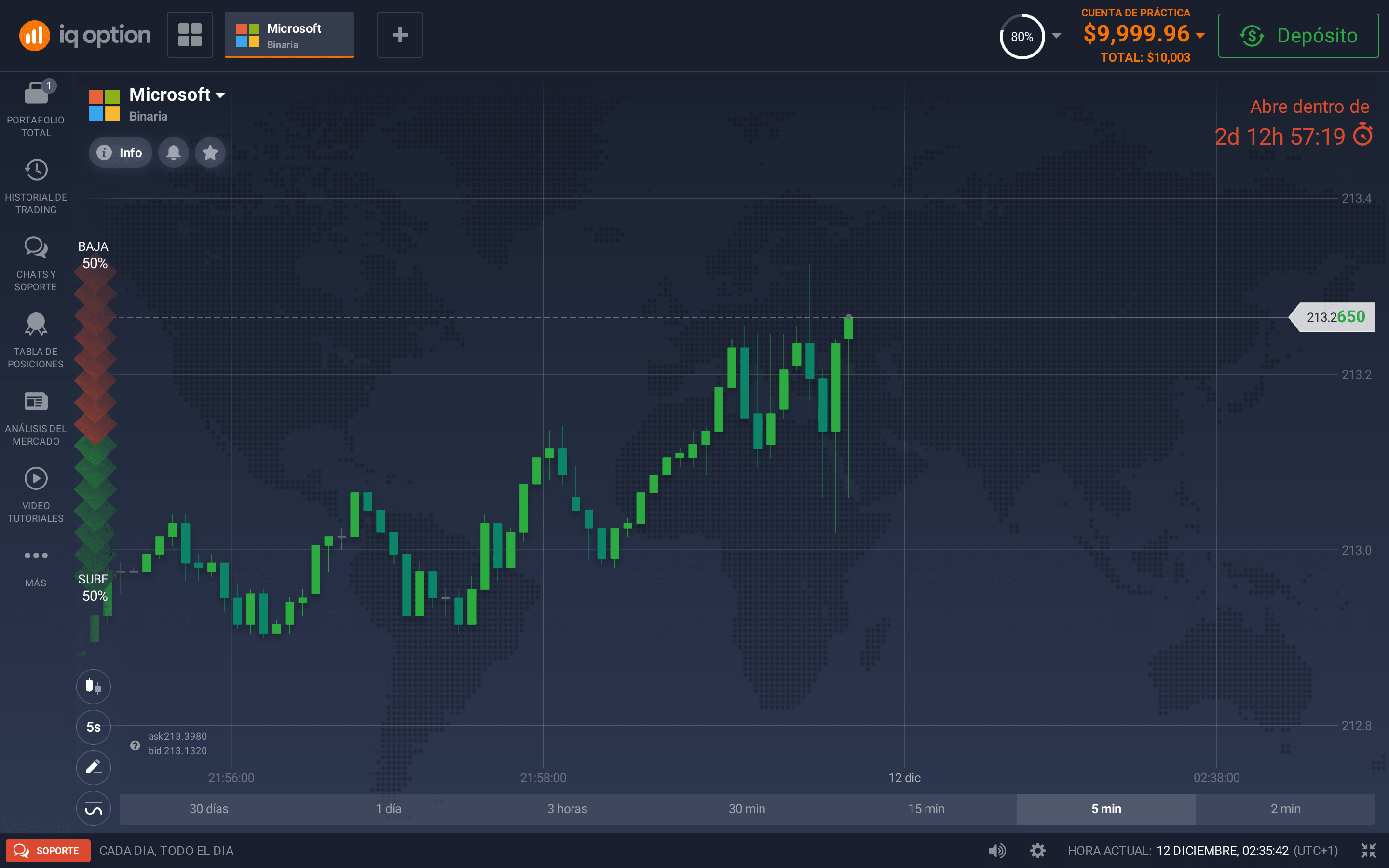1389x868 pixels.
Task: Add Microsoft to favorites with star
Action: click(x=210, y=152)
